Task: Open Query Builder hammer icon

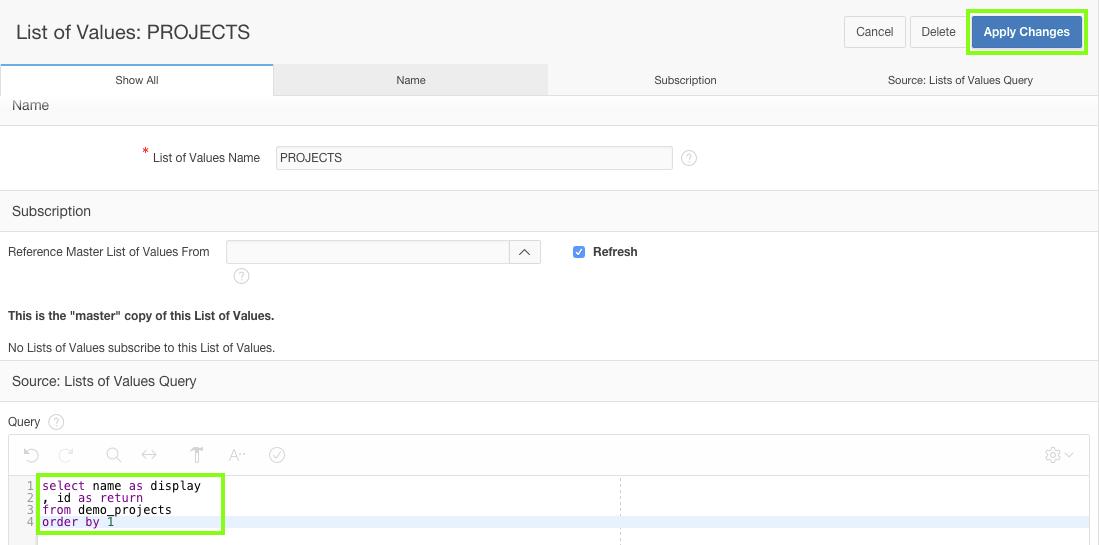Action: click(x=196, y=455)
